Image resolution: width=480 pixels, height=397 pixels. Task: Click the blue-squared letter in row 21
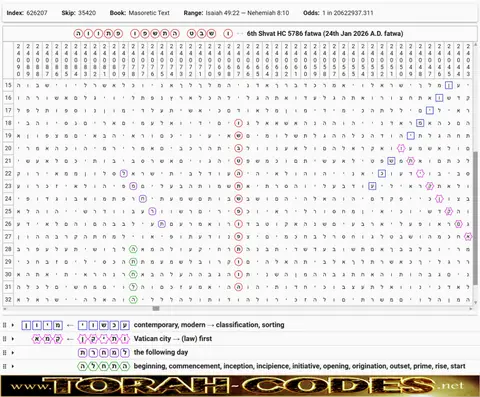tap(391, 161)
